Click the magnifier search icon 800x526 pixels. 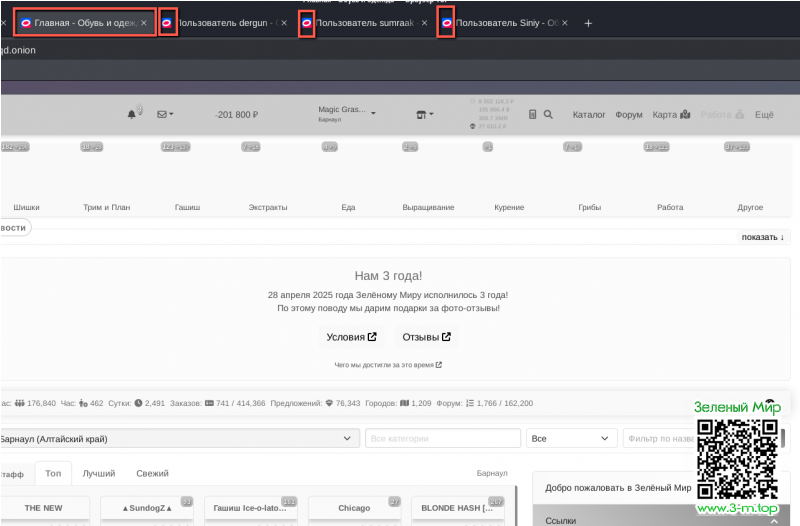pyautogui.click(x=548, y=114)
